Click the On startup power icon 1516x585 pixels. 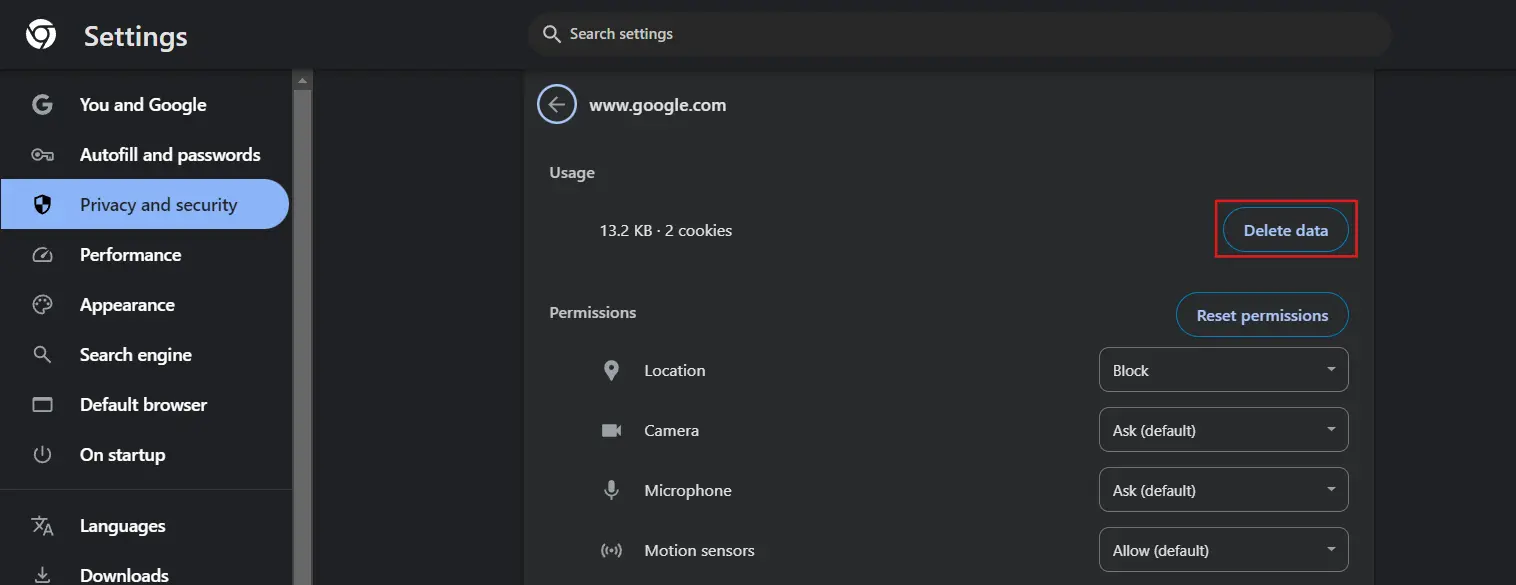point(42,455)
